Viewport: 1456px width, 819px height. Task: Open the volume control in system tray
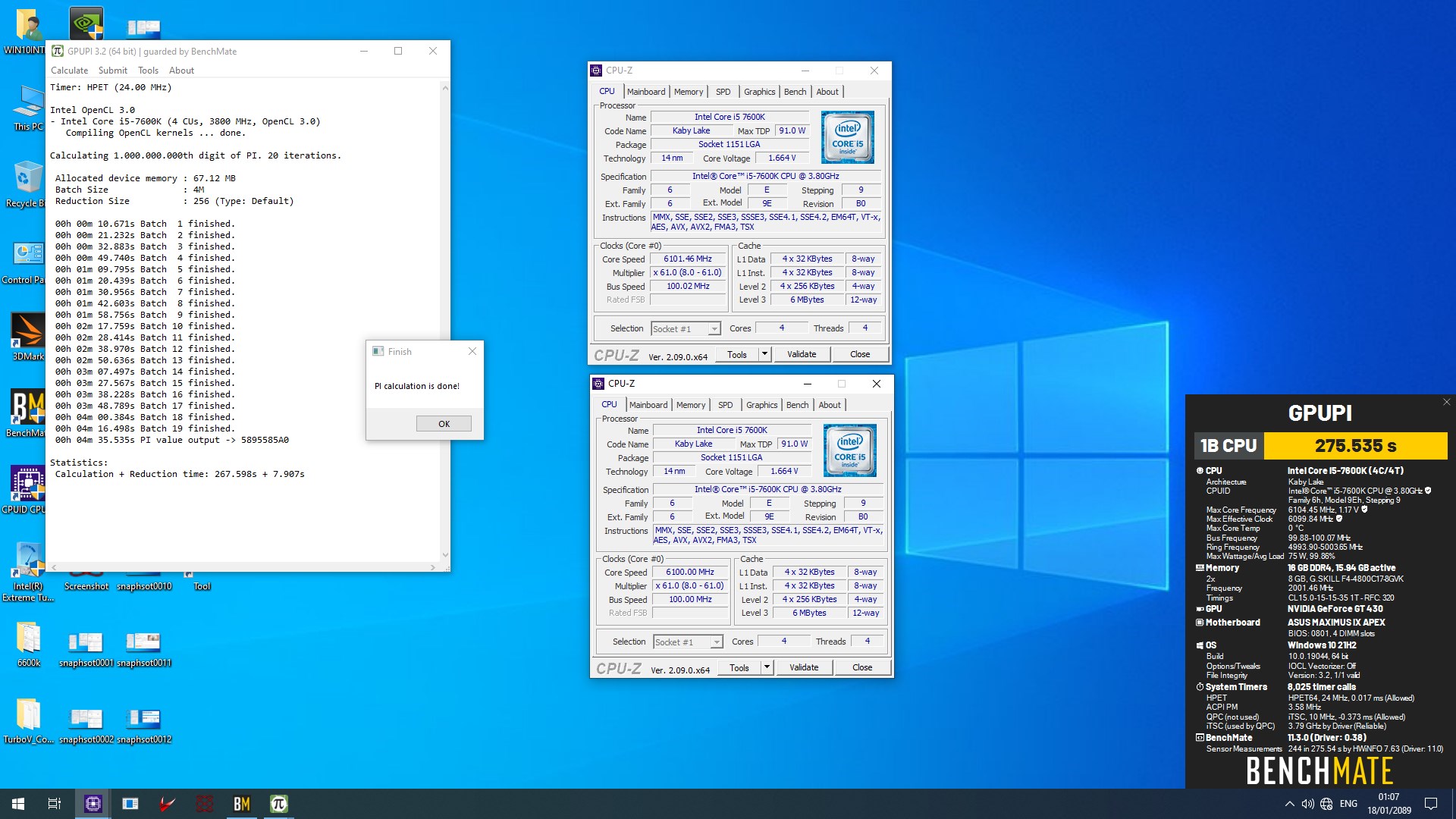[1307, 804]
